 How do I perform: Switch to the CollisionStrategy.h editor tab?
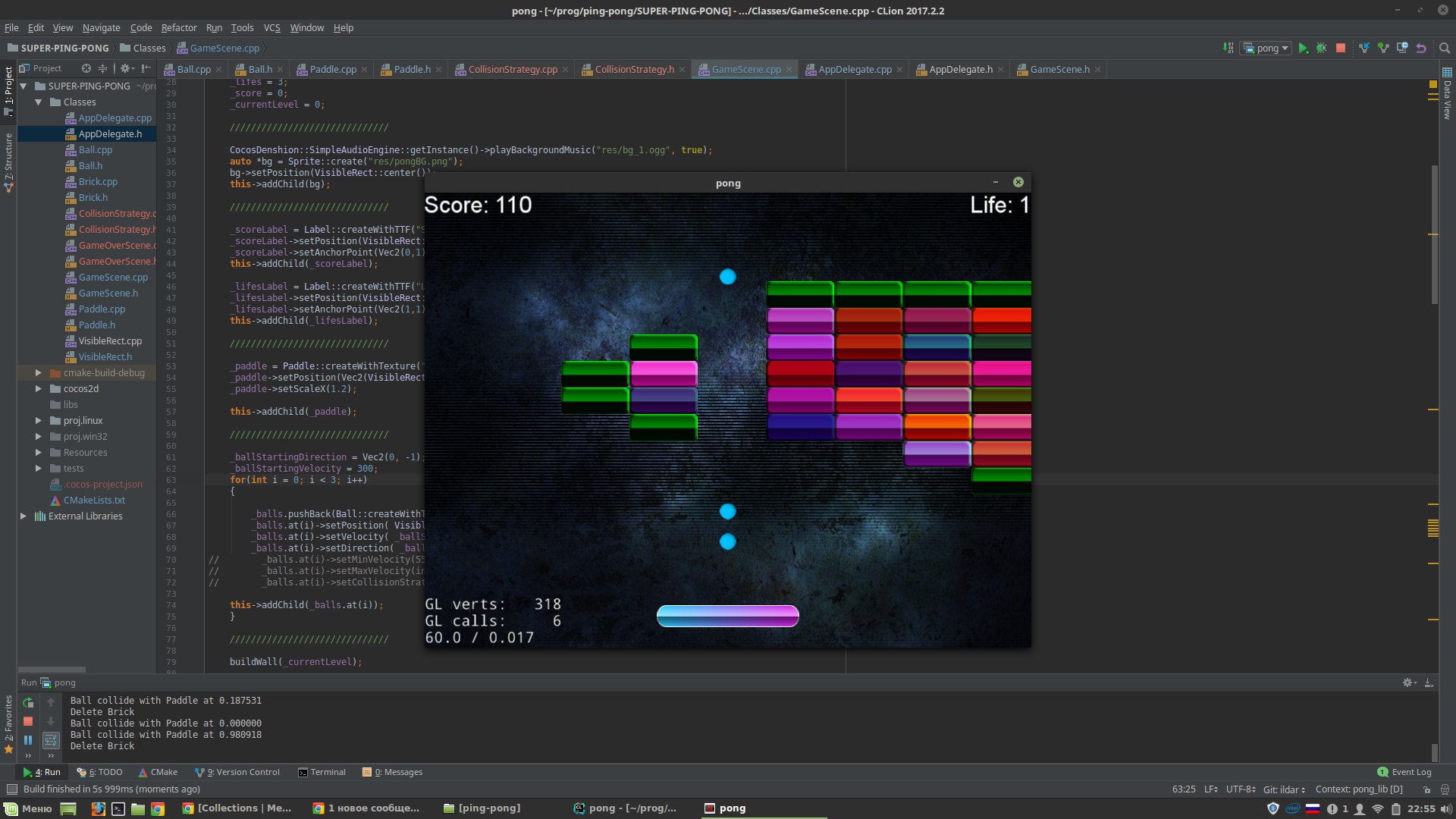[x=634, y=69]
